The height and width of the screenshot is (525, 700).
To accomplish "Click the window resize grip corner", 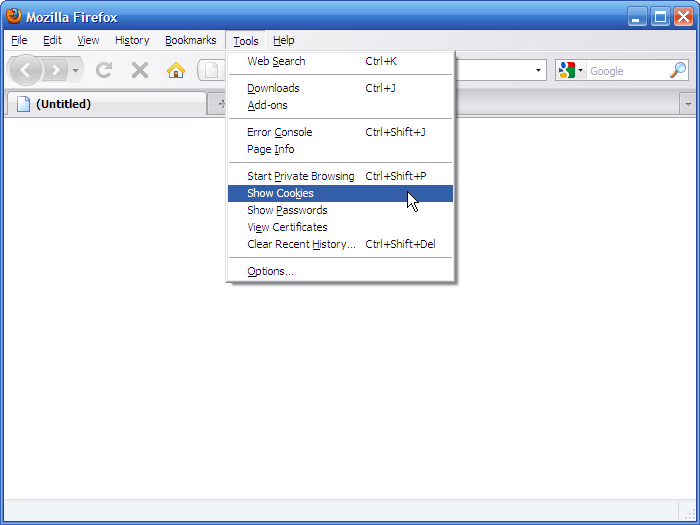I will 689,514.
